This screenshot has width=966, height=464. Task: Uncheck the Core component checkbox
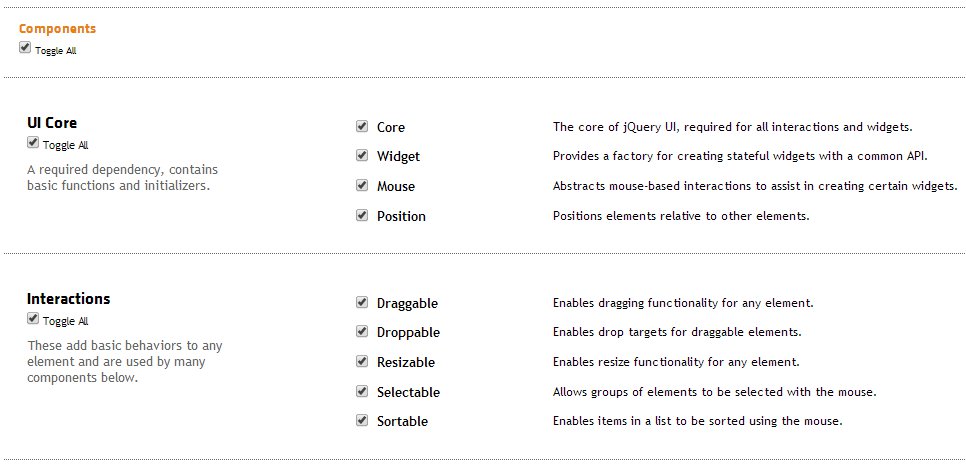click(362, 126)
